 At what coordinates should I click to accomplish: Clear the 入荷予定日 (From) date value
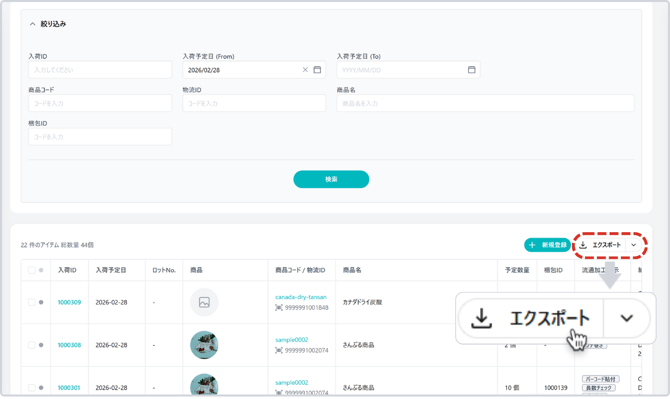305,70
